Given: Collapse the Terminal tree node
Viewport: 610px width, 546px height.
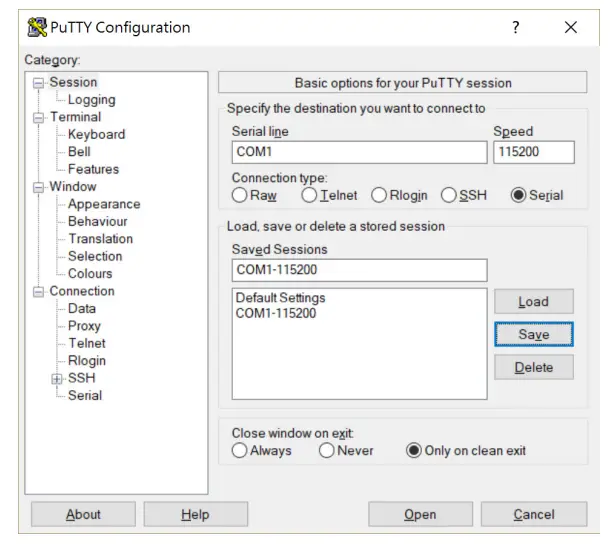Looking at the screenshot, I should pos(38,118).
